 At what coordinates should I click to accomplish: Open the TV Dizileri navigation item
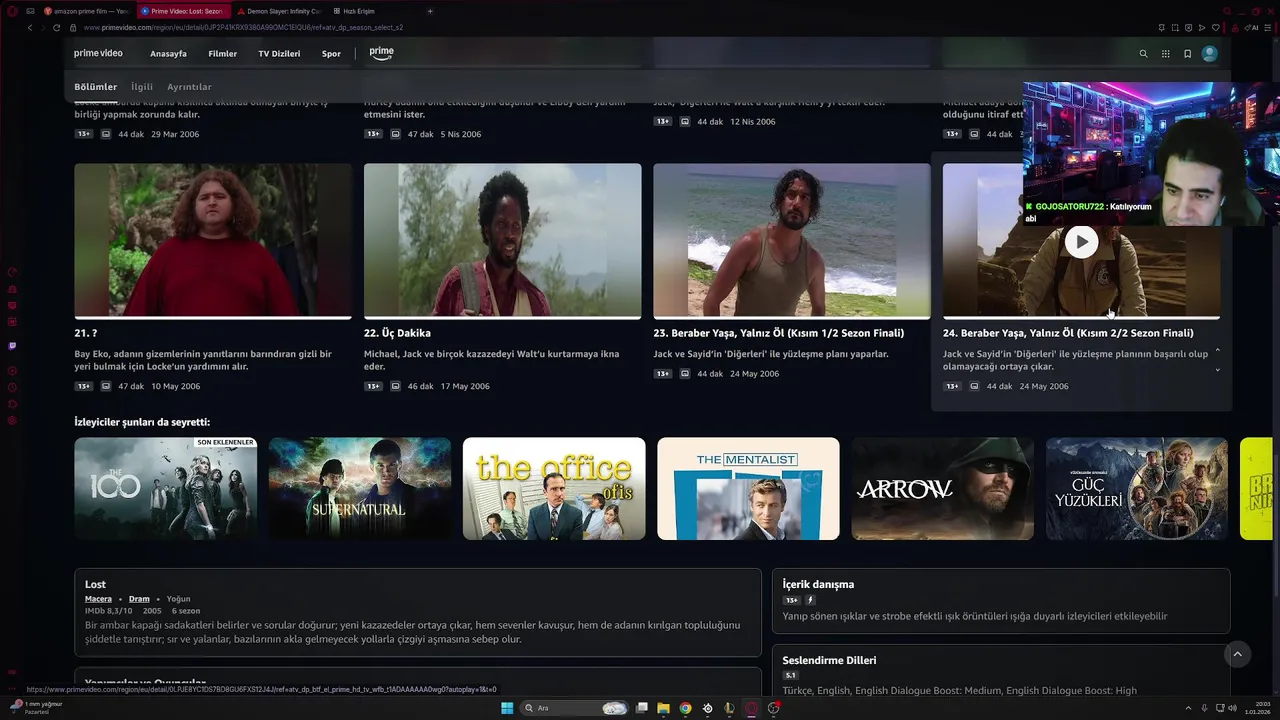(279, 54)
